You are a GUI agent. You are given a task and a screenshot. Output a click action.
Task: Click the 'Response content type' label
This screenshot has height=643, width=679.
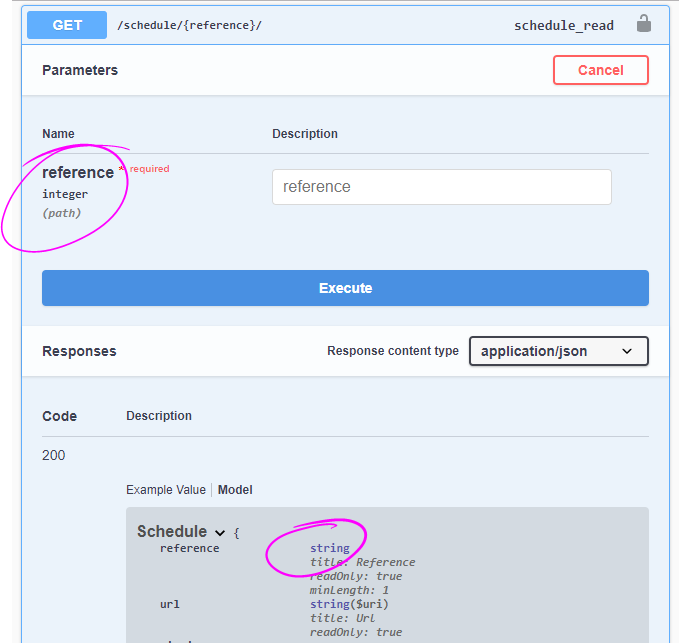(x=393, y=351)
